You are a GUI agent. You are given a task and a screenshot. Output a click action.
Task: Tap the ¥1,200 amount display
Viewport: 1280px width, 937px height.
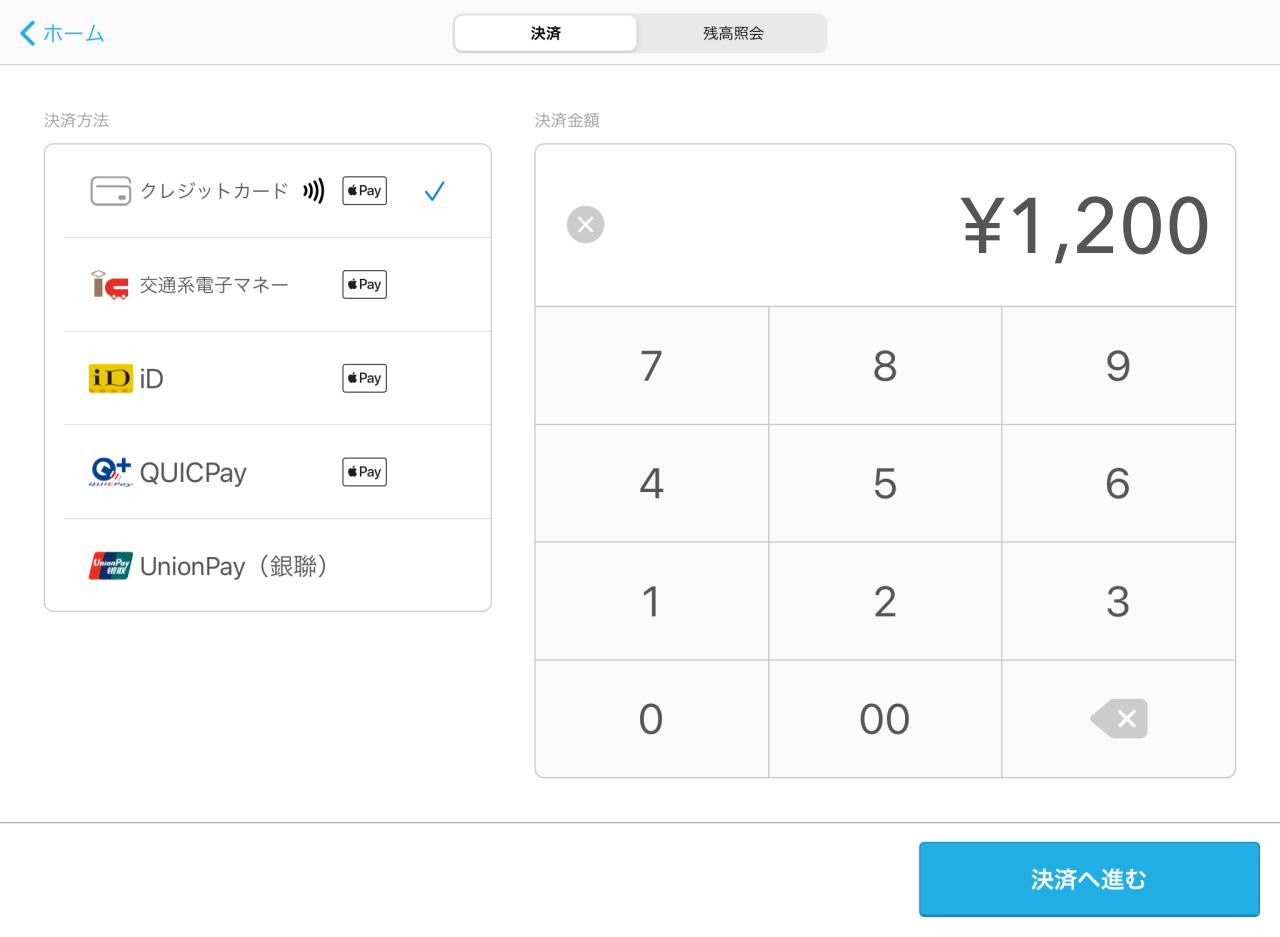click(1085, 226)
